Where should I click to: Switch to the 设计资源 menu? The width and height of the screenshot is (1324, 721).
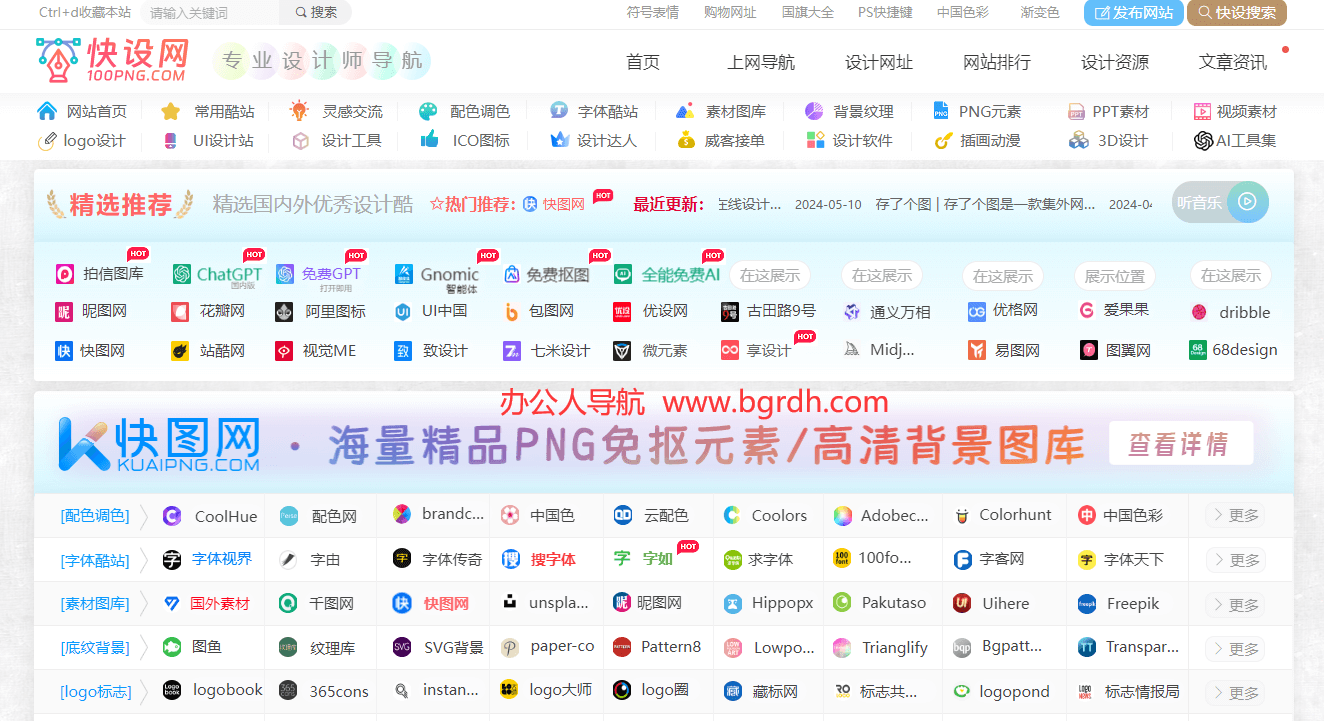[x=1115, y=61]
